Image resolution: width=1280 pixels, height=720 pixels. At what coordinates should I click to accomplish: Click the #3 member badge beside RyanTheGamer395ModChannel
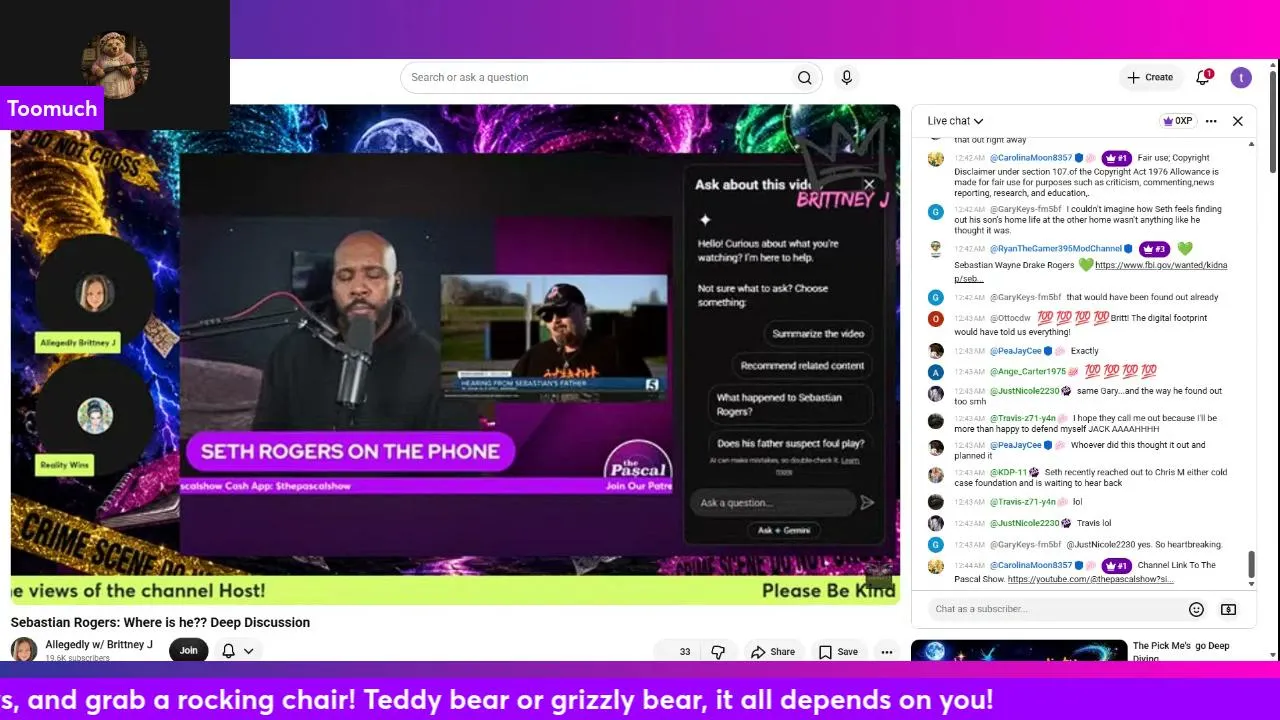(1154, 249)
